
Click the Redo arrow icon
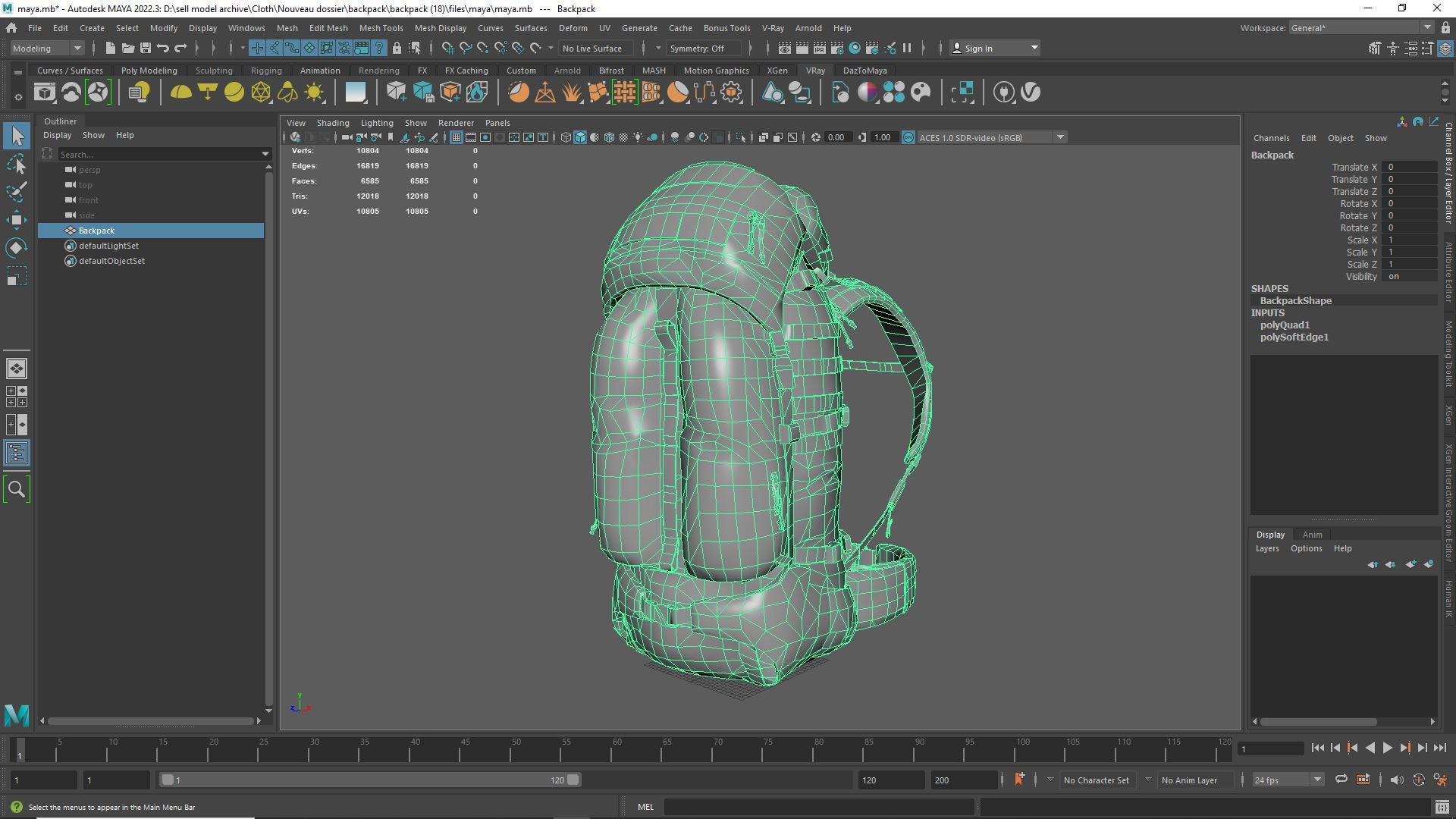coord(180,48)
